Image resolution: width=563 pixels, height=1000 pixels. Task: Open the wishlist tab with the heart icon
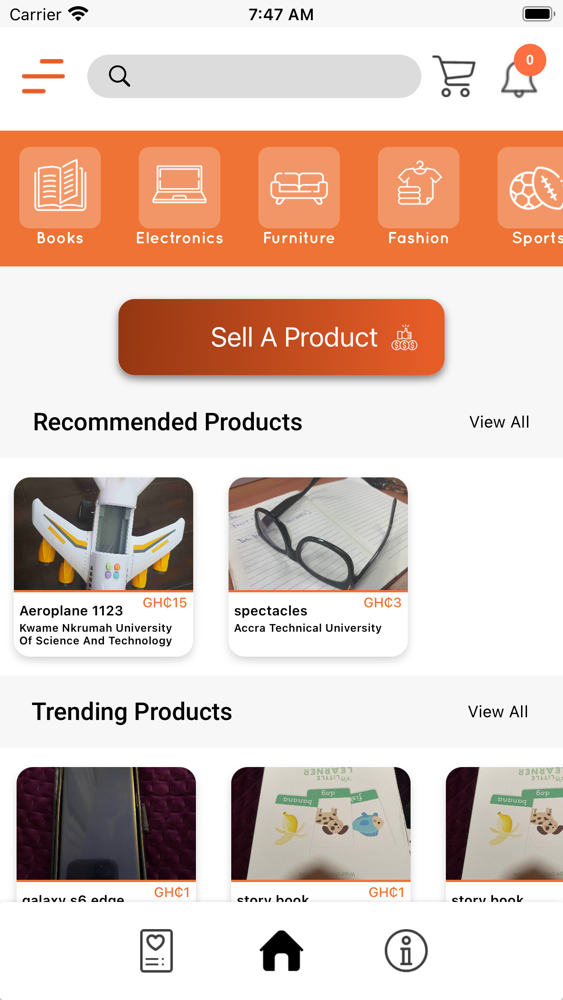point(156,951)
